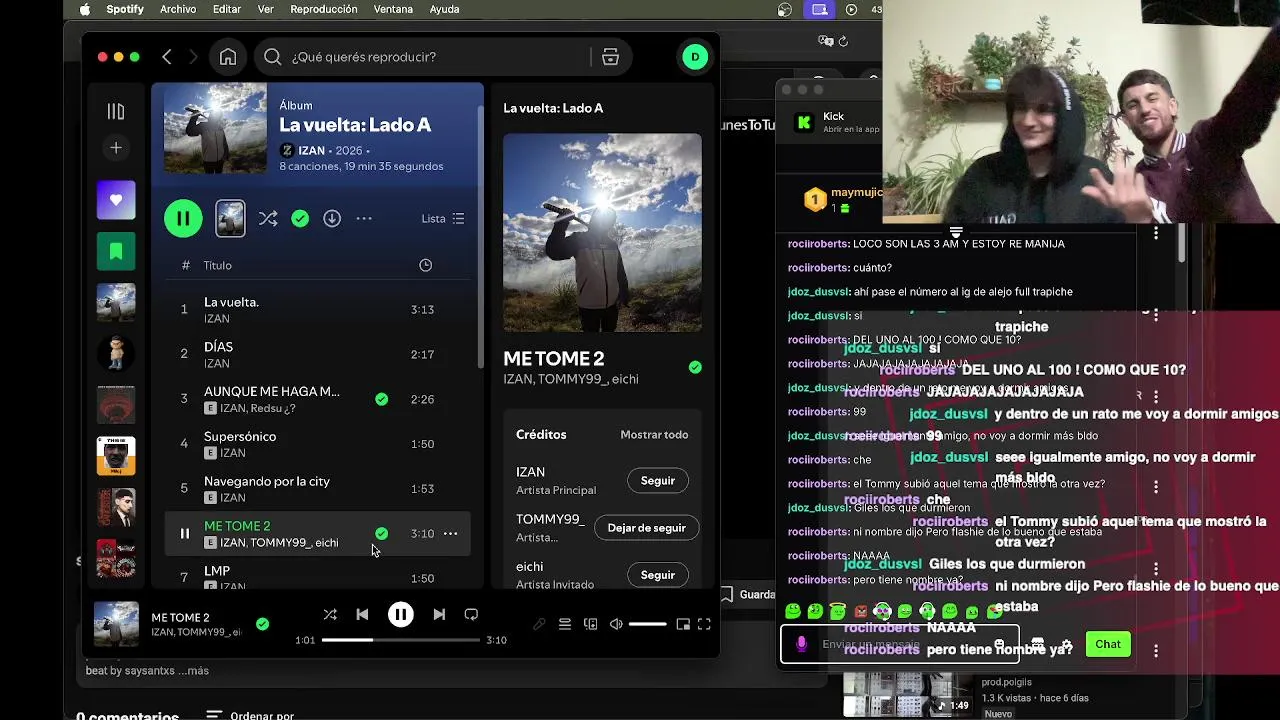Open the green D profile avatar
This screenshot has width=1280, height=720.
click(x=695, y=57)
